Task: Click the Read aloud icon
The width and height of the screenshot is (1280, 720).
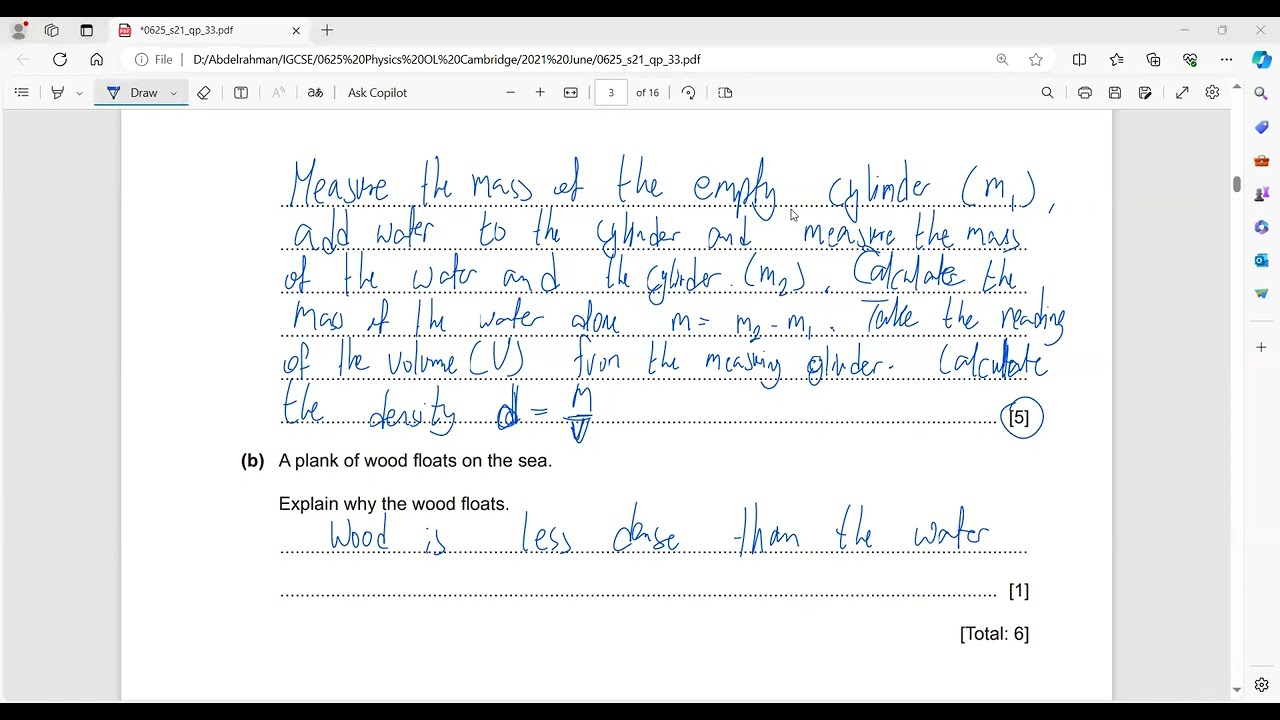Action: 279,92
